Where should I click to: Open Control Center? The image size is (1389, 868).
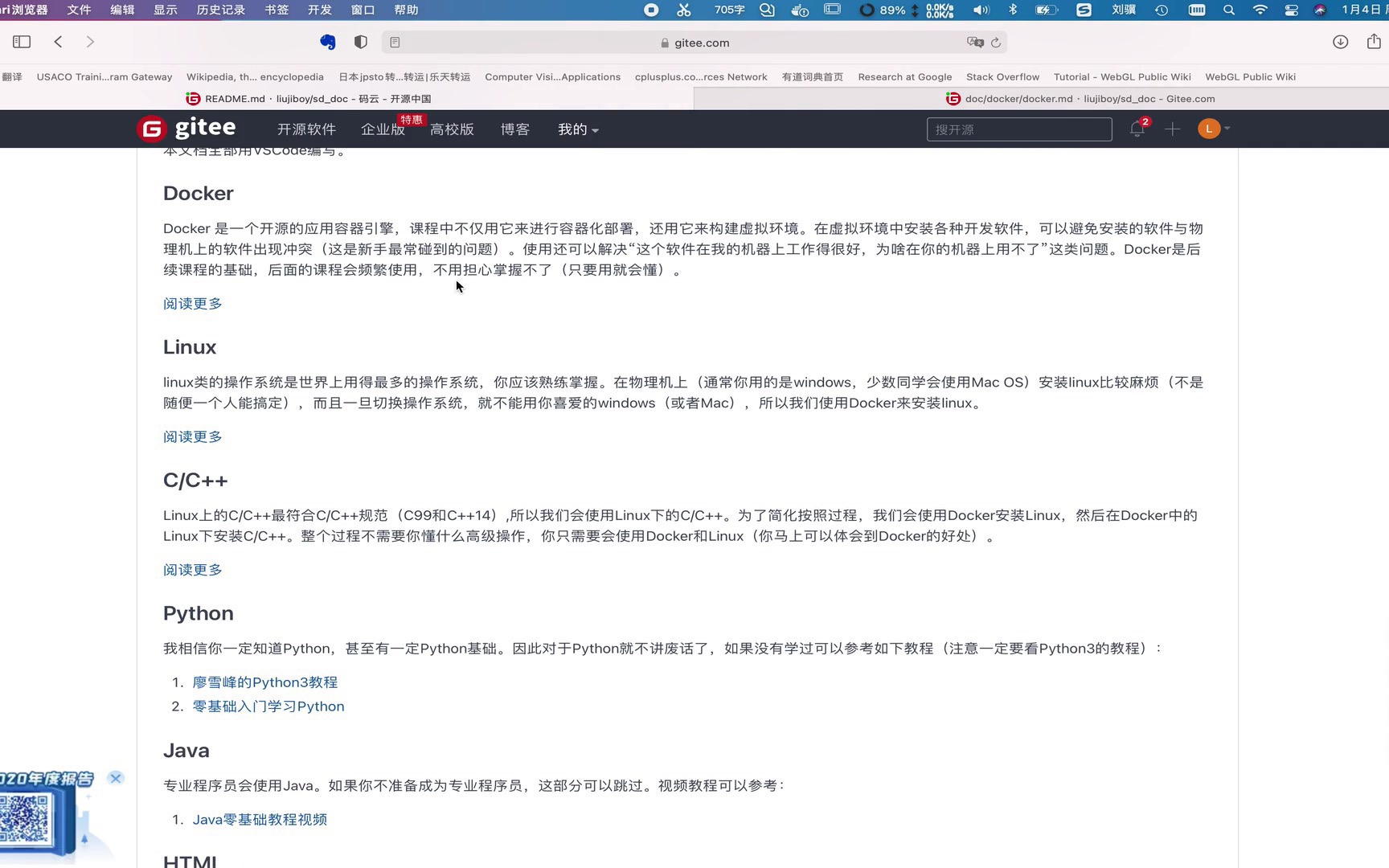click(x=1291, y=10)
